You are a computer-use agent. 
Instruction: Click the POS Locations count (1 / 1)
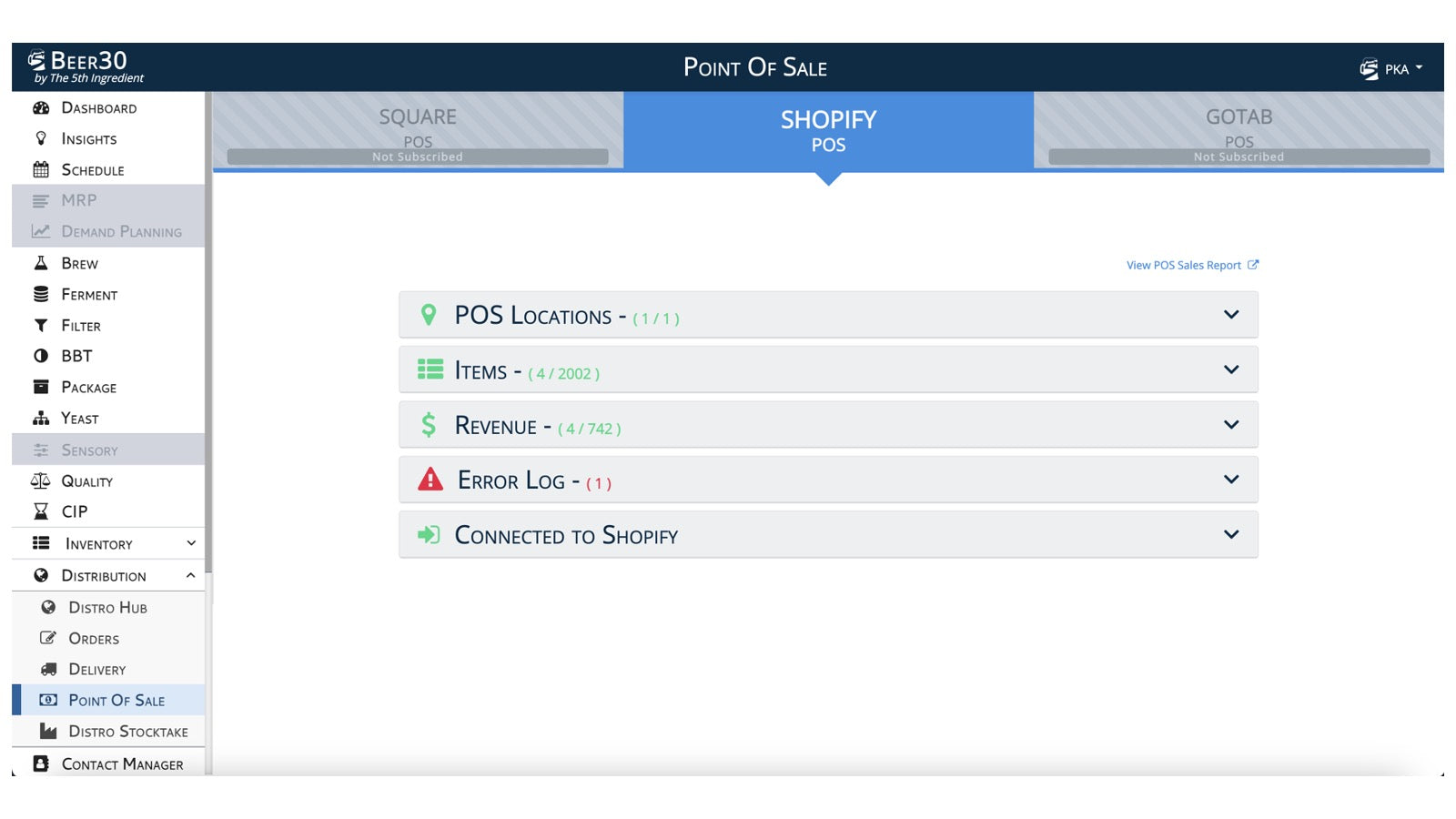pos(656,318)
